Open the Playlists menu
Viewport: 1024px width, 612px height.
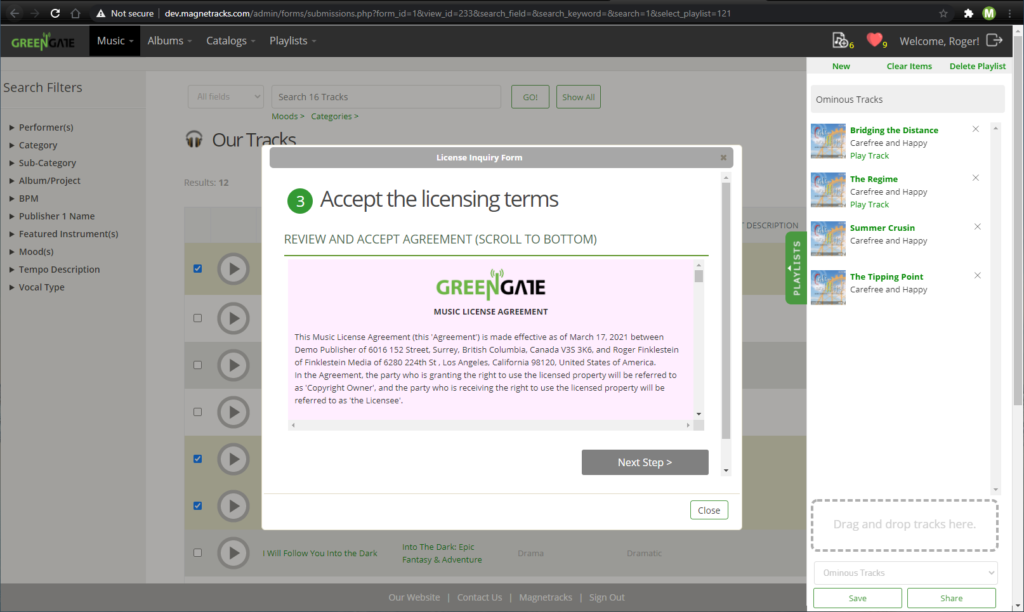(293, 40)
